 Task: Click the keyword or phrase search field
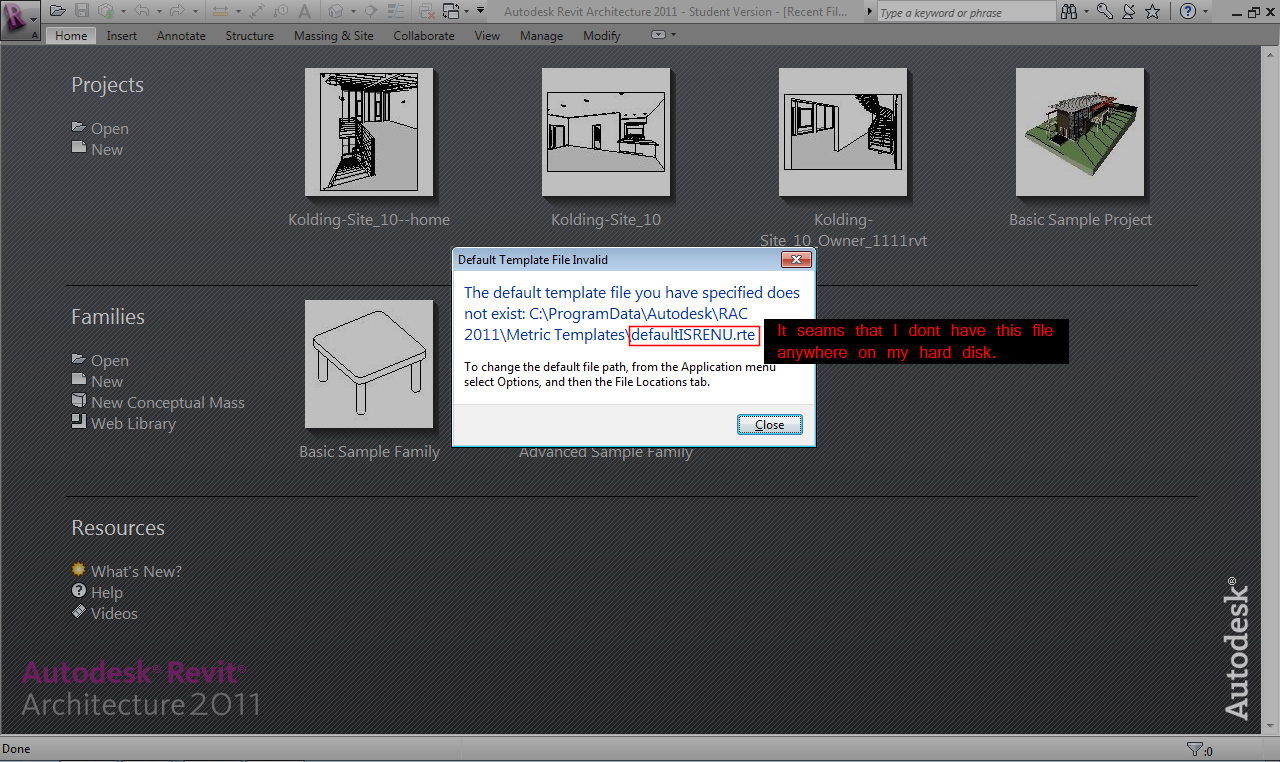tap(966, 12)
